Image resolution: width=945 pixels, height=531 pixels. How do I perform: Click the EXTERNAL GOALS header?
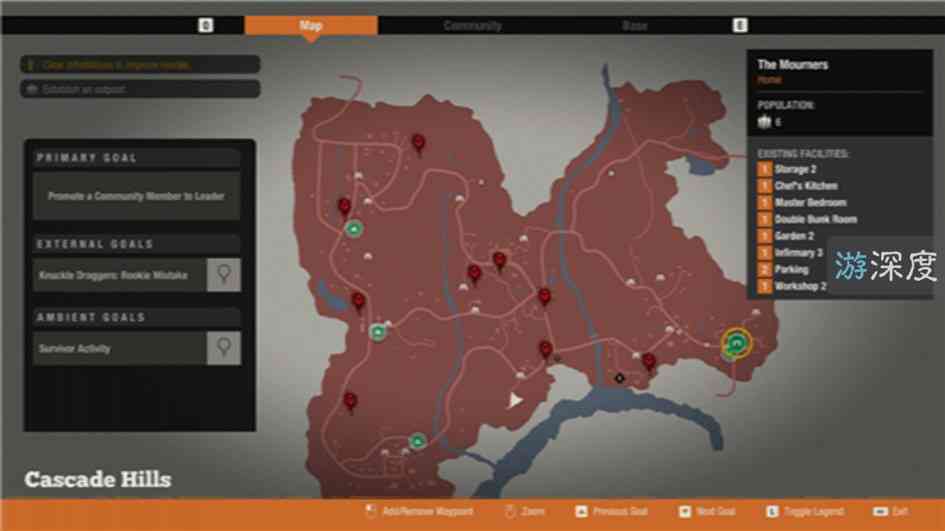pyautogui.click(x=95, y=244)
